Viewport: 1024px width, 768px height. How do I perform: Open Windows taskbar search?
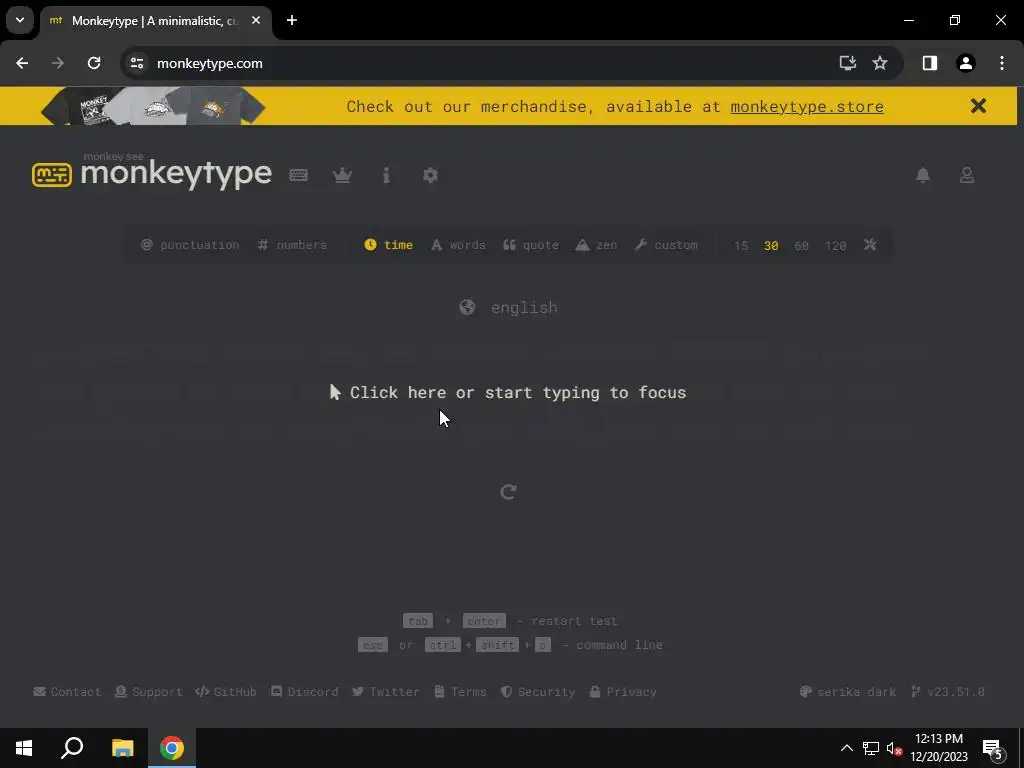click(x=72, y=748)
